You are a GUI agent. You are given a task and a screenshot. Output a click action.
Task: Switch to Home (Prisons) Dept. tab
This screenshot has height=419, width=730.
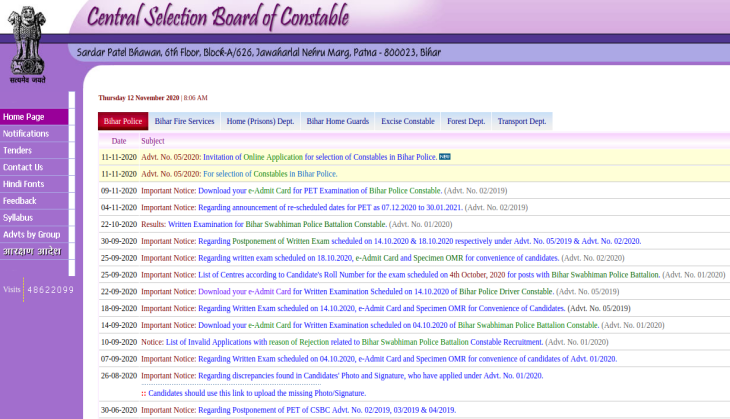[x=260, y=121]
